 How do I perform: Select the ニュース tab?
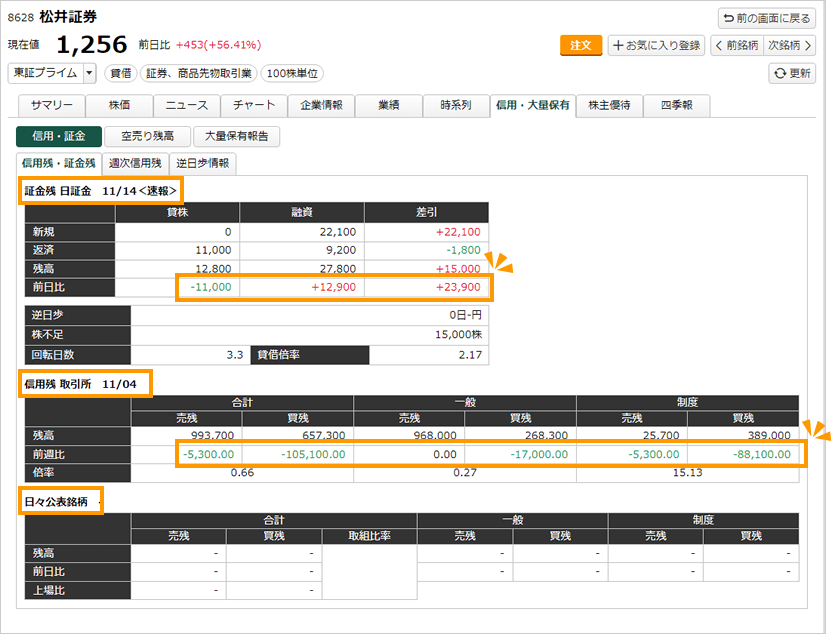coord(187,106)
